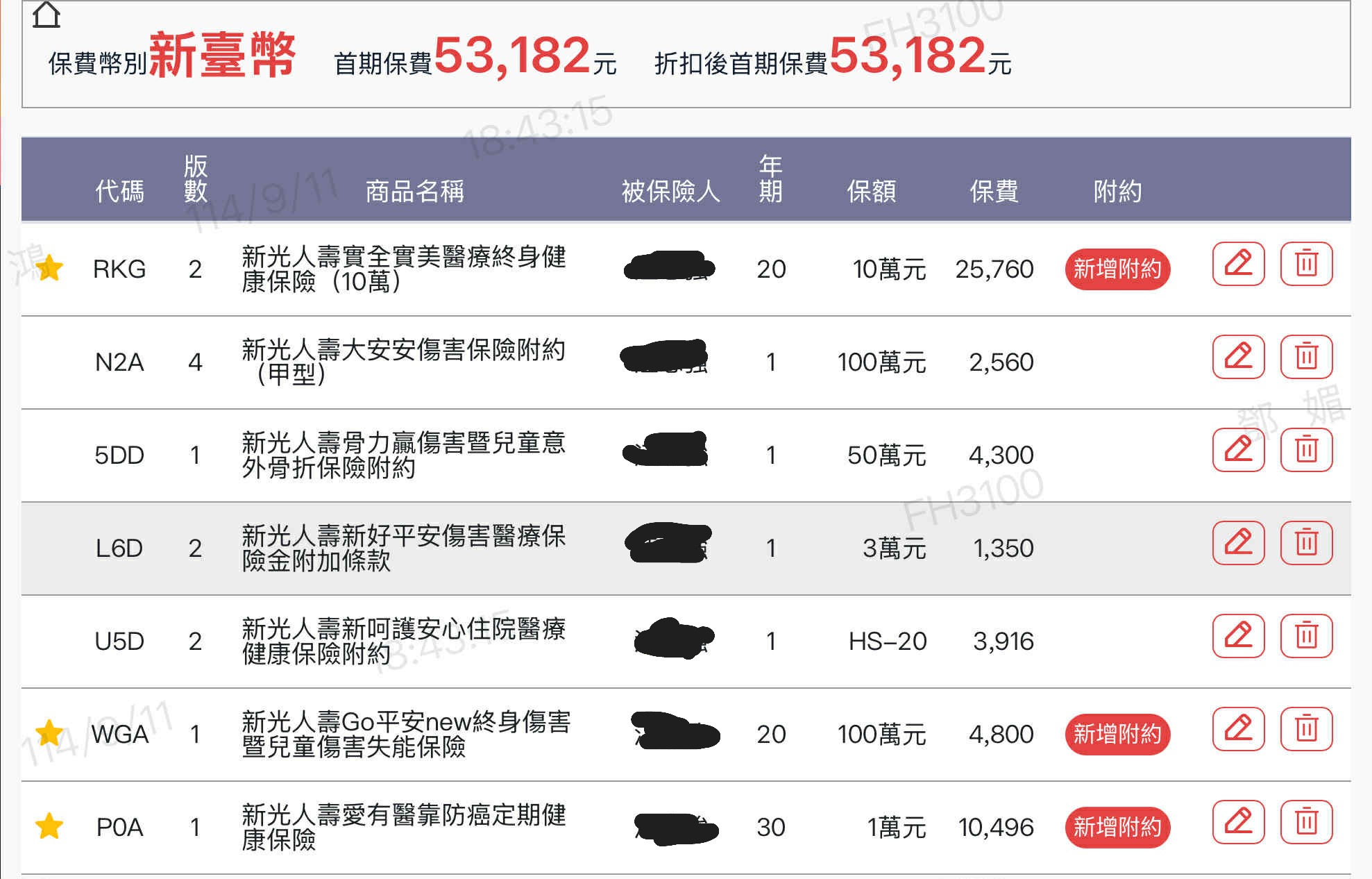Delete the U5D rider row

(x=1306, y=636)
